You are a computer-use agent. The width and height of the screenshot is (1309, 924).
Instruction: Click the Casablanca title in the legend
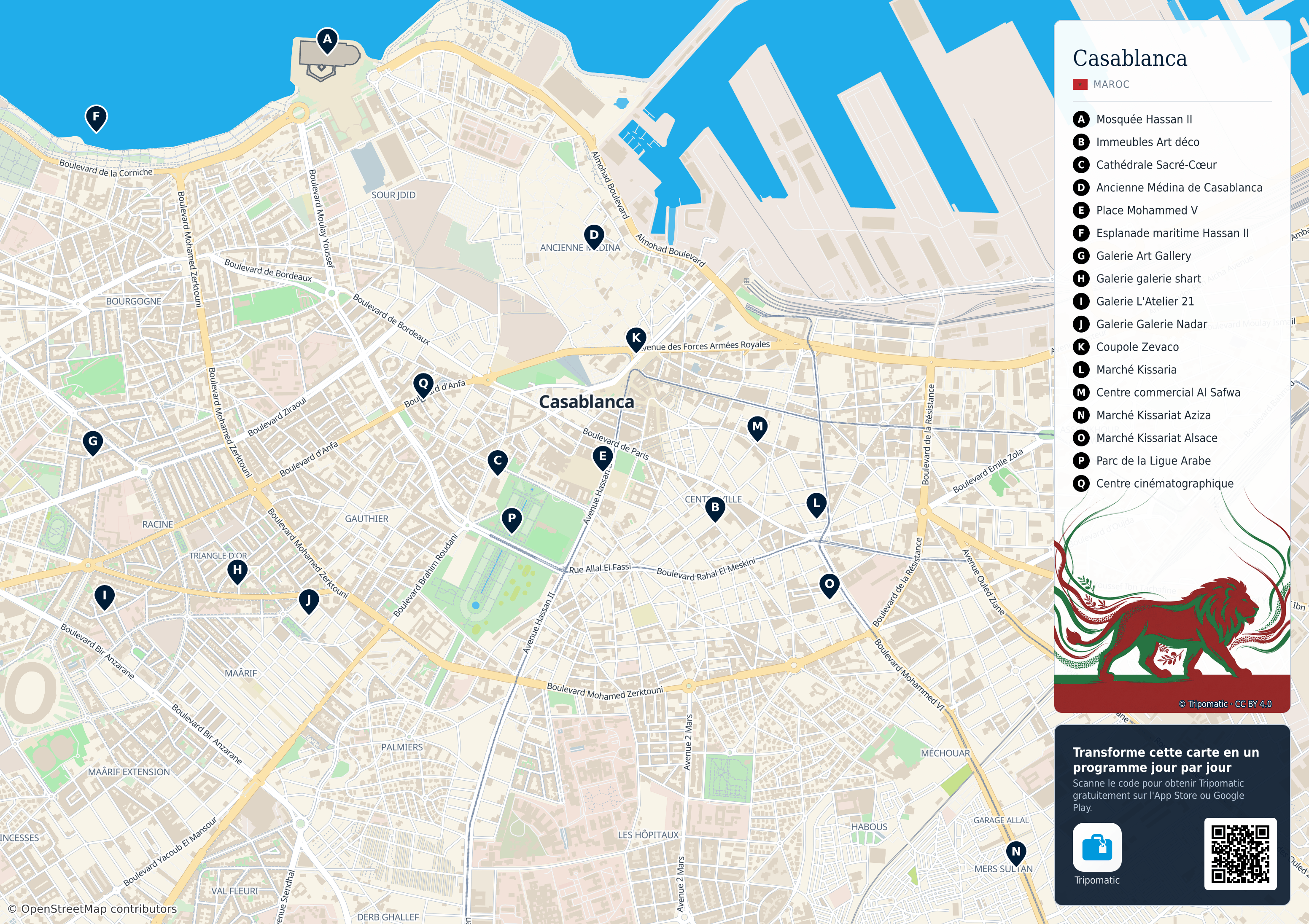[x=1130, y=58]
